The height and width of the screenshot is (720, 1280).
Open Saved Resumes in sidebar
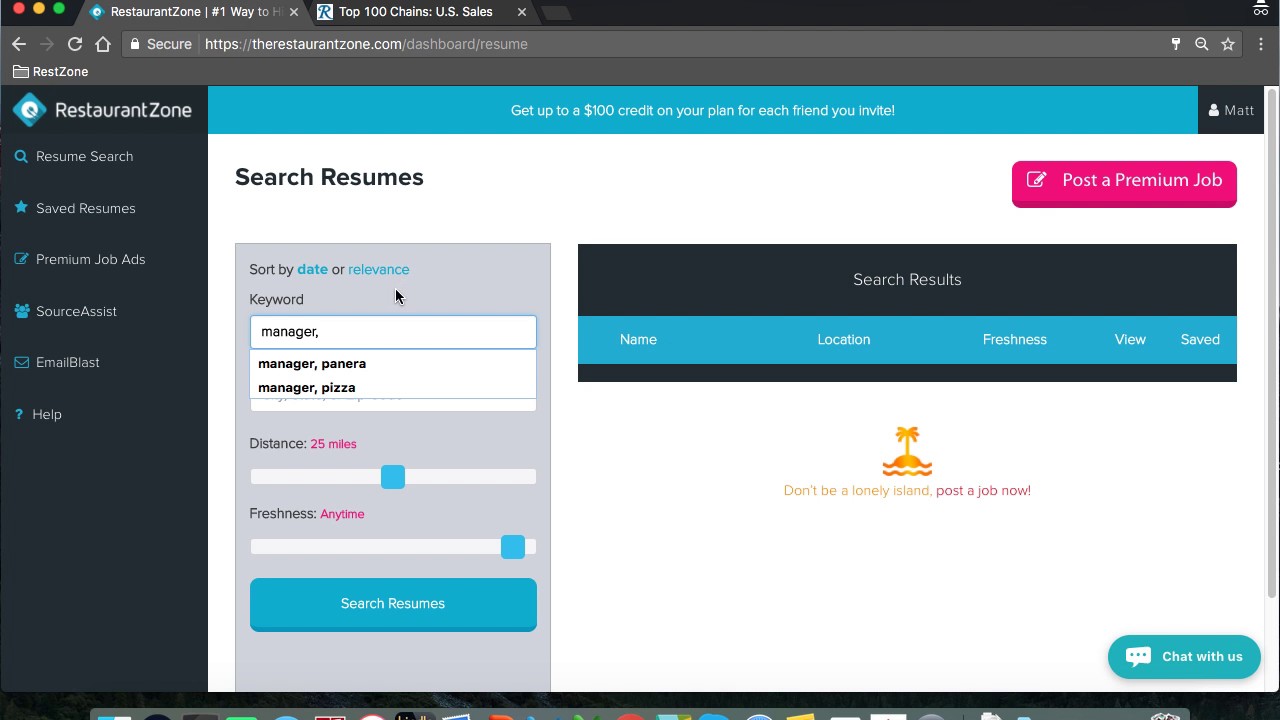tap(85, 208)
